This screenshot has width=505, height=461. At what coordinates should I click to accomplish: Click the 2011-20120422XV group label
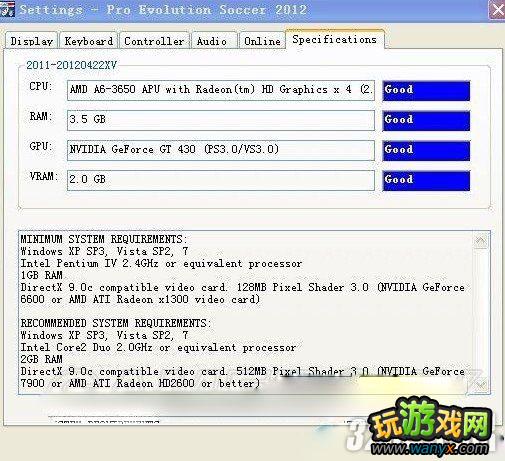(71, 65)
